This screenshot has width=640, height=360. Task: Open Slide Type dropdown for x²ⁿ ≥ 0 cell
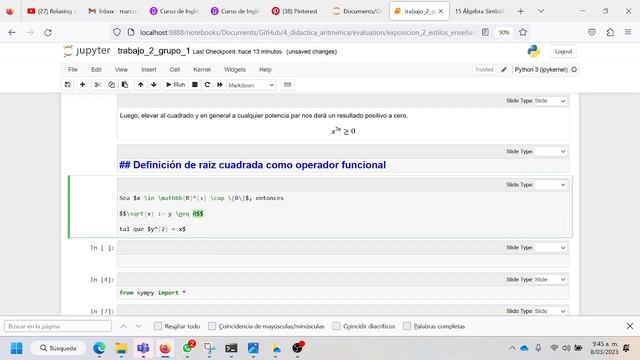551,101
